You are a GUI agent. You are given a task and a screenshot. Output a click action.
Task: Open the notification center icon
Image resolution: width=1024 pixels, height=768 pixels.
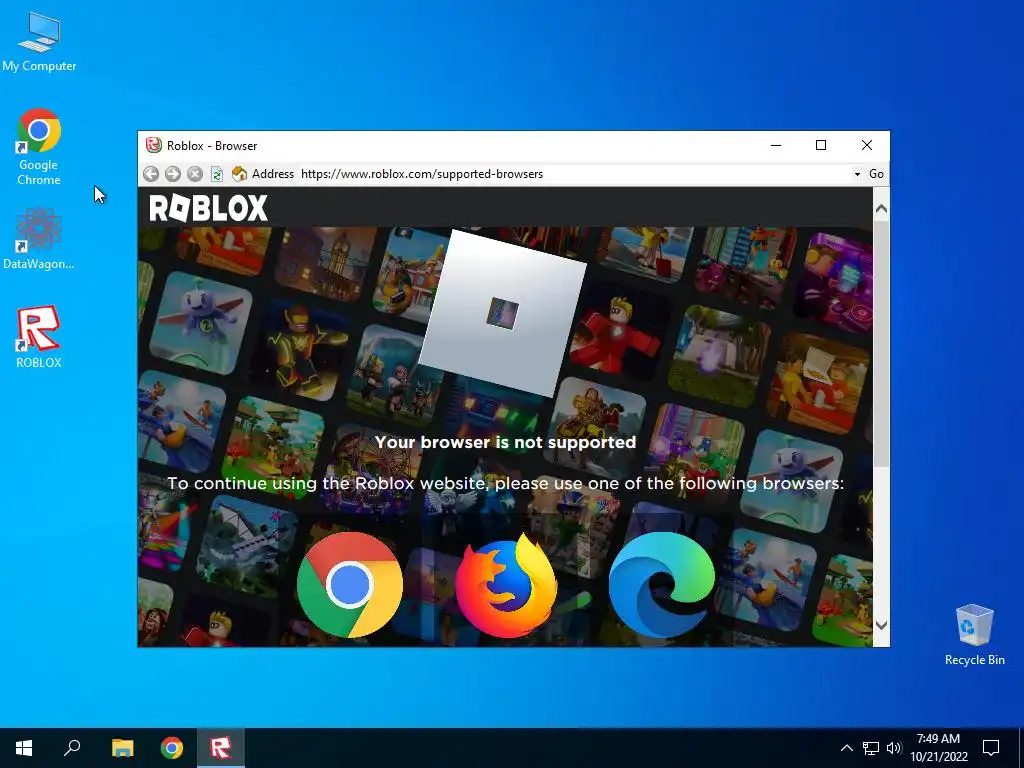(x=991, y=748)
